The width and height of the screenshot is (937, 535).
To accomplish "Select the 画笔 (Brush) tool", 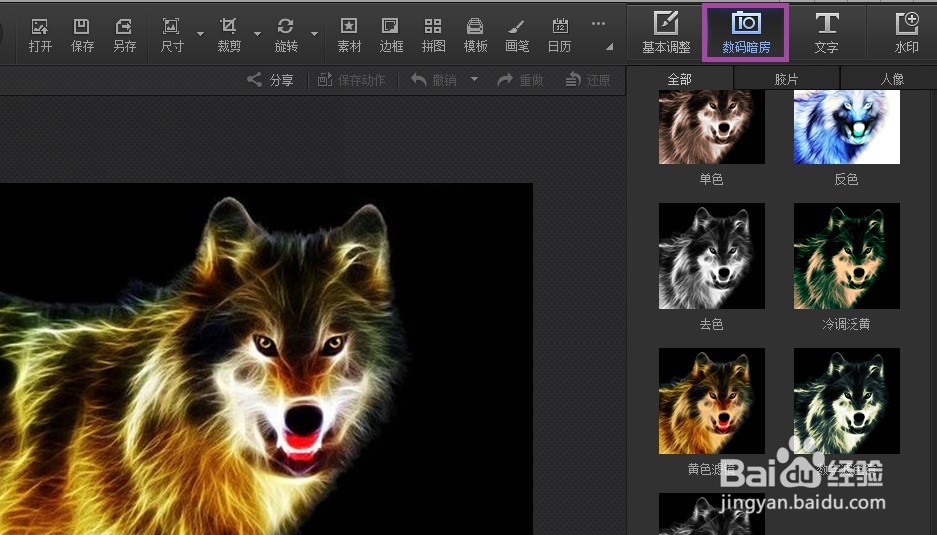I will (x=517, y=35).
